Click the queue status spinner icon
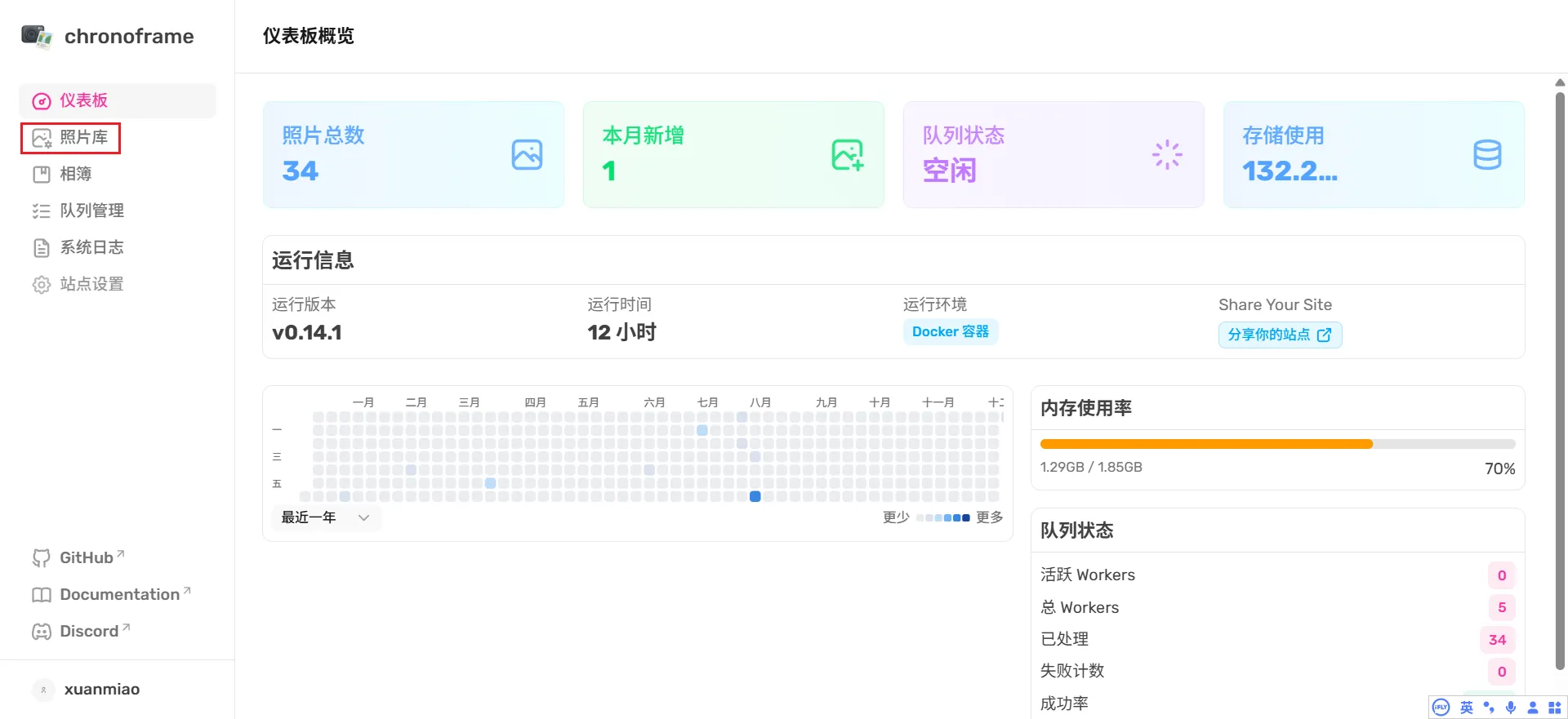1568x719 pixels. [x=1167, y=154]
